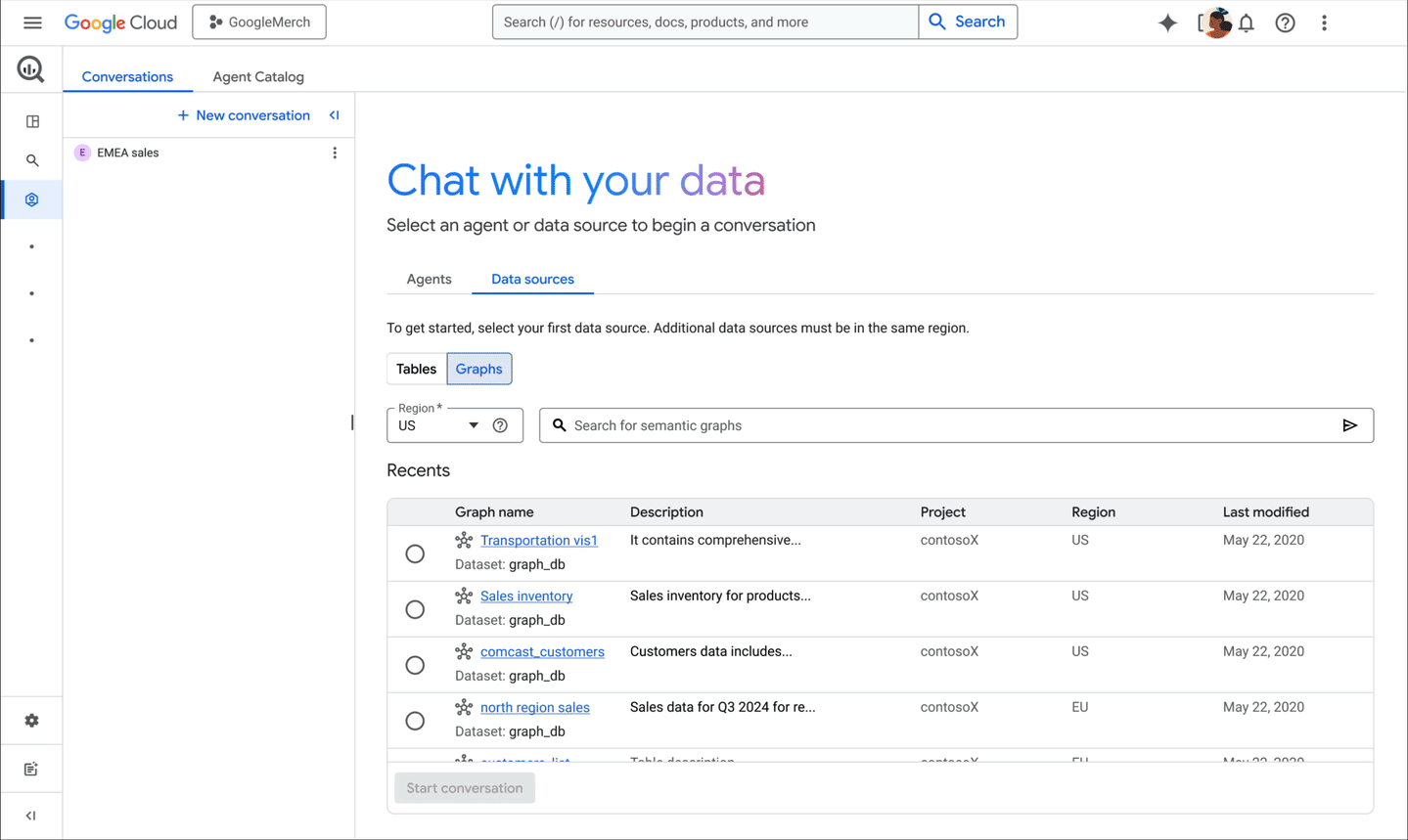Click the Google Cloud logo

120,22
